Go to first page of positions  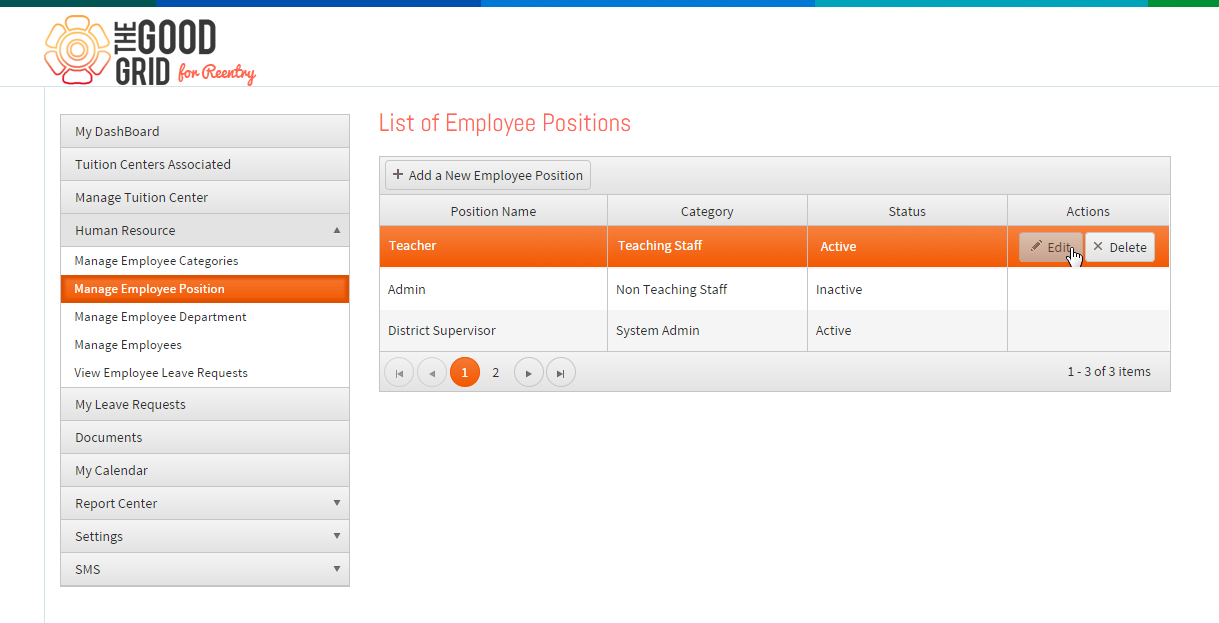tap(399, 373)
